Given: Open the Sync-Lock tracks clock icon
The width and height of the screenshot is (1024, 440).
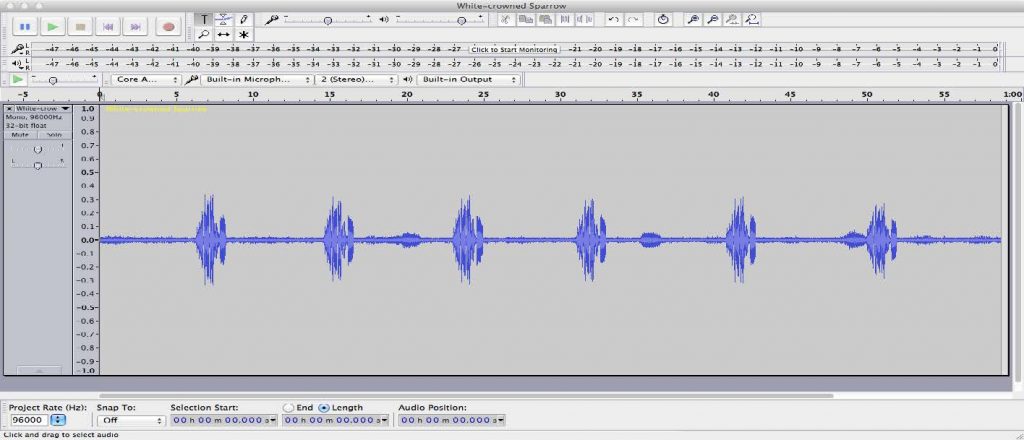Looking at the screenshot, I should pos(663,20).
